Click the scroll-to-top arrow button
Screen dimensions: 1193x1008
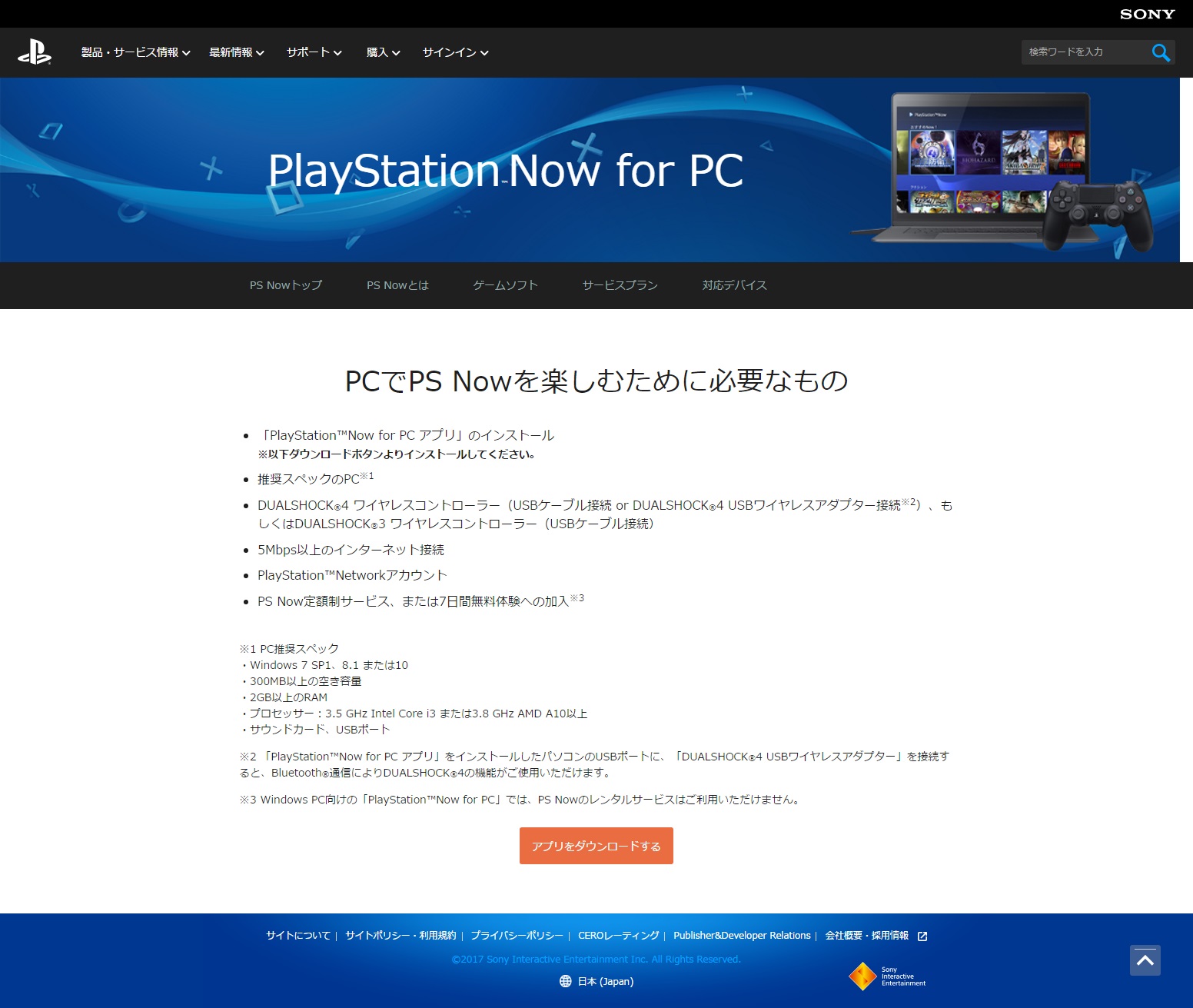click(1145, 960)
